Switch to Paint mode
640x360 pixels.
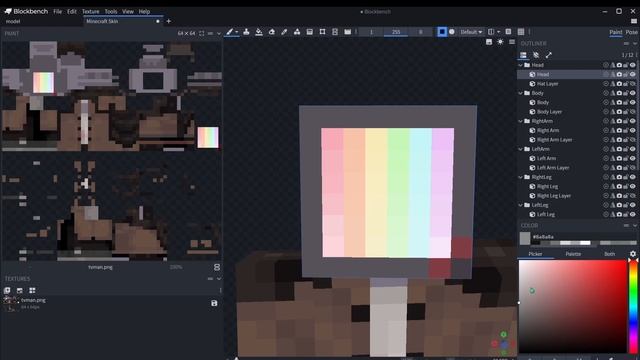tap(616, 32)
